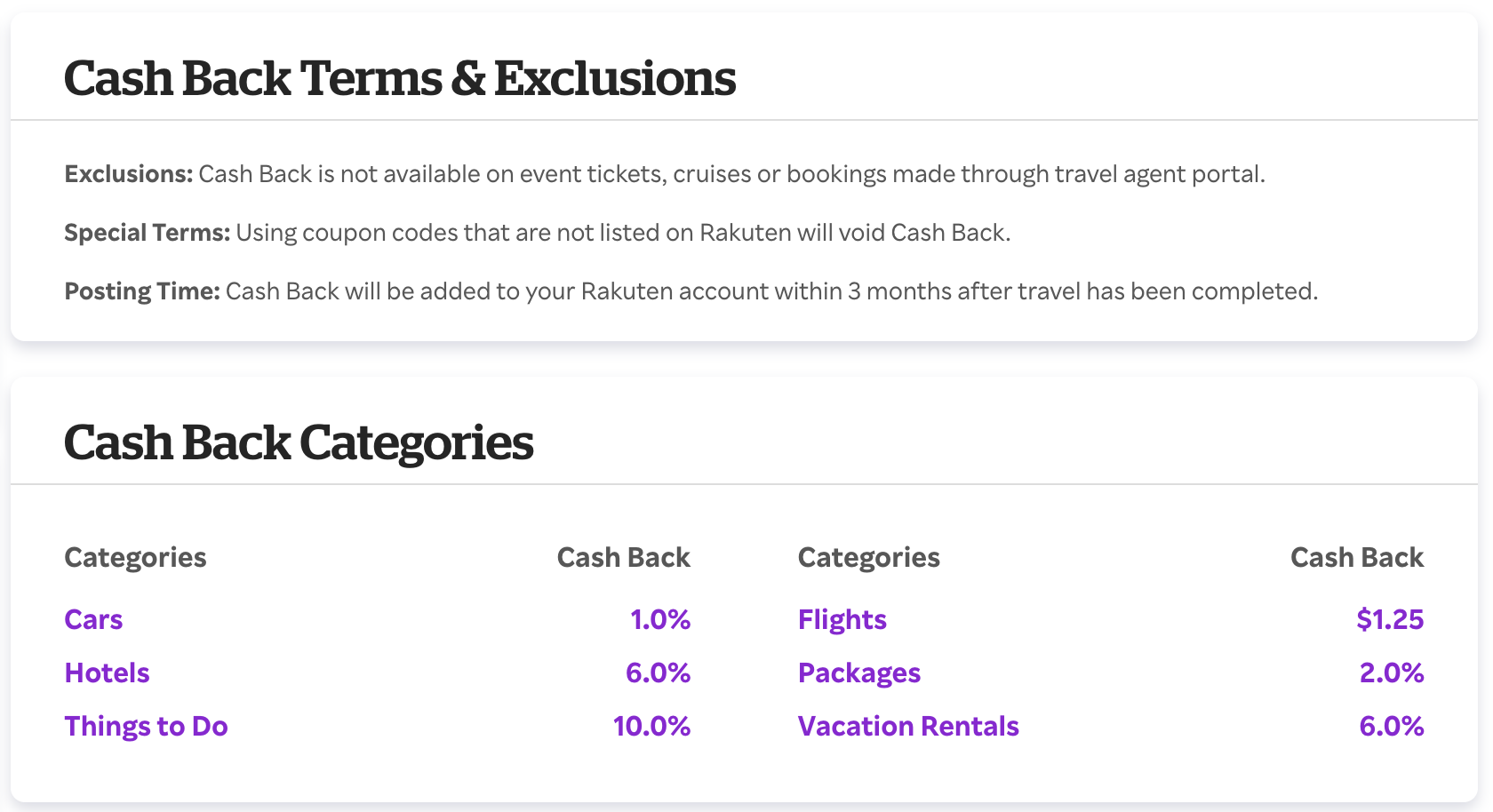This screenshot has height=812, width=1493.
Task: Click the Things to Do link
Action: (x=146, y=726)
